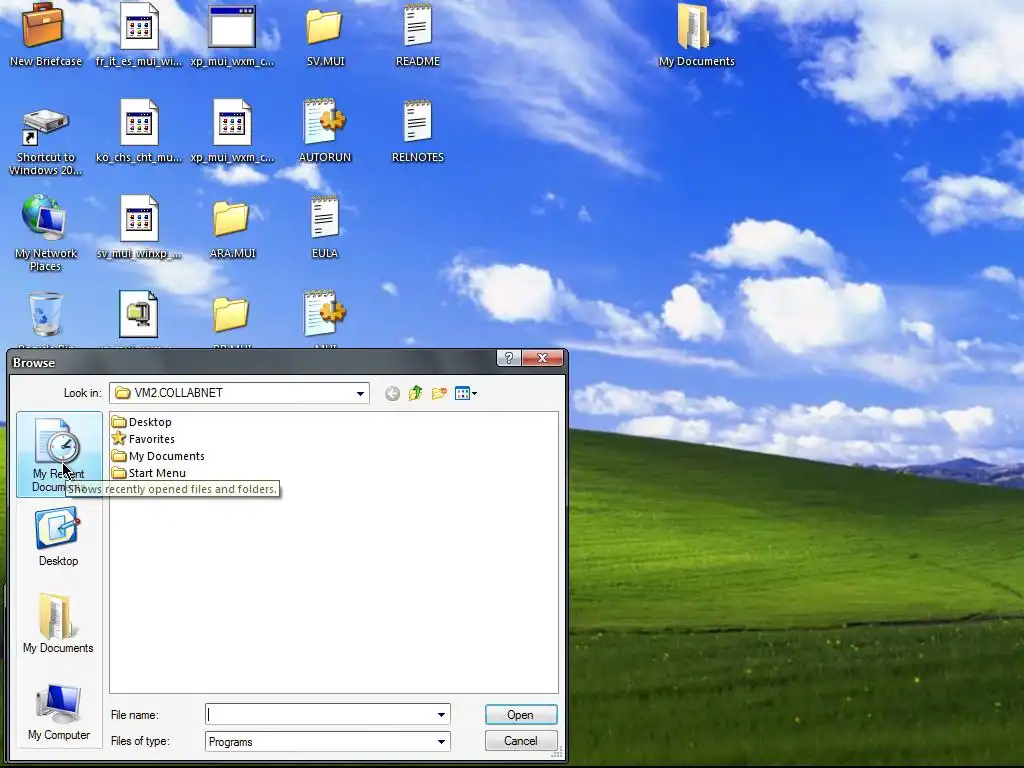The width and height of the screenshot is (1024, 768).
Task: Select the Desktop folder in file list
Action: coord(142,422)
